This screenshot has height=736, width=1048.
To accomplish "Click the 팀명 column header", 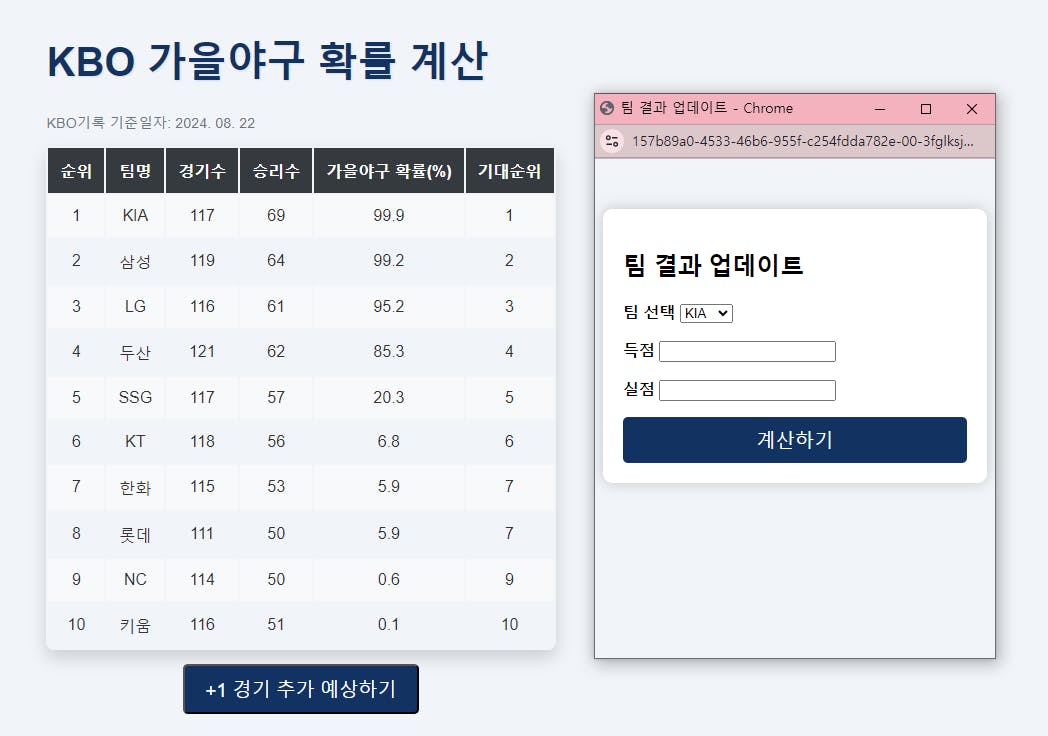I will click(135, 171).
